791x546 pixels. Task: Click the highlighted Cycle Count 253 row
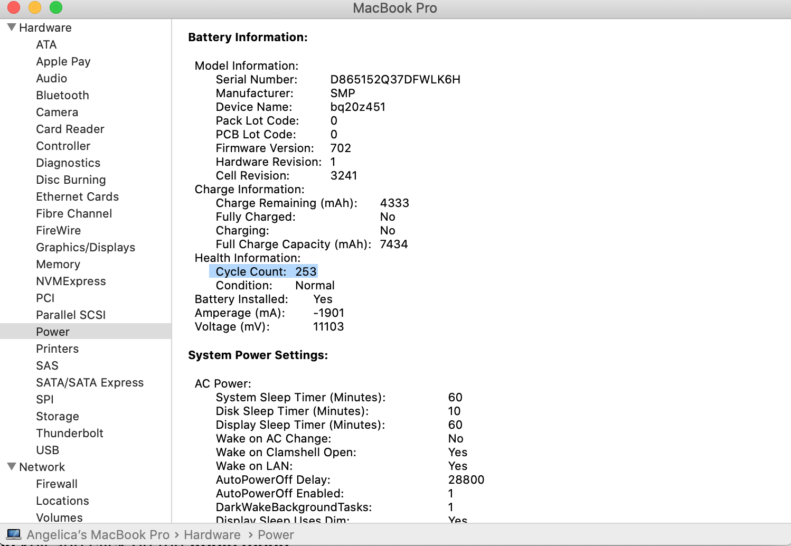point(263,271)
